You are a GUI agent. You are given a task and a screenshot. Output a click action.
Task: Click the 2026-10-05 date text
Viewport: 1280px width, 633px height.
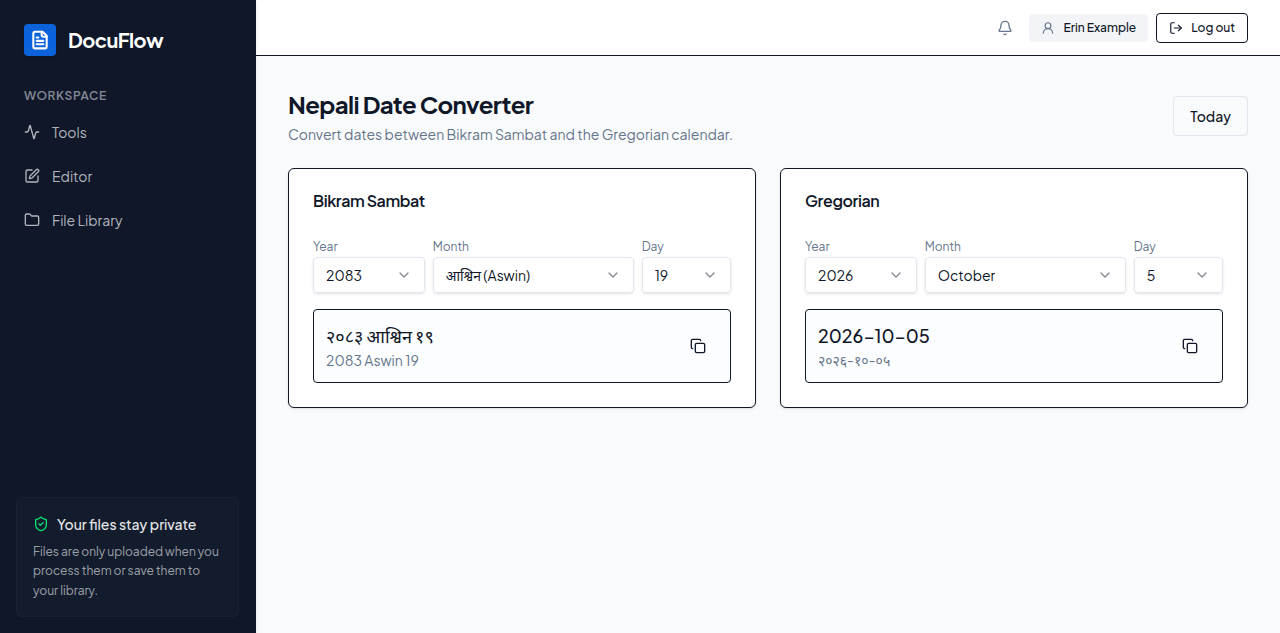point(874,336)
